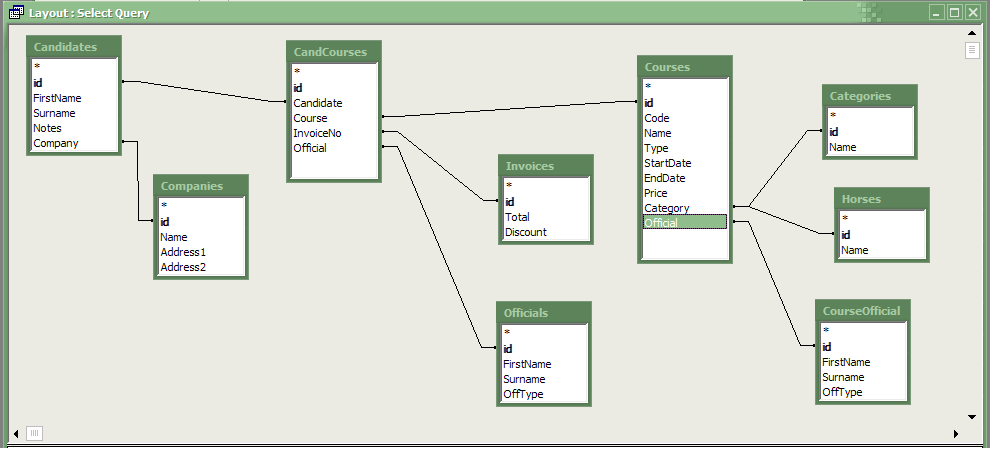
Task: Select the CandCourses table title bar
Action: (x=334, y=52)
